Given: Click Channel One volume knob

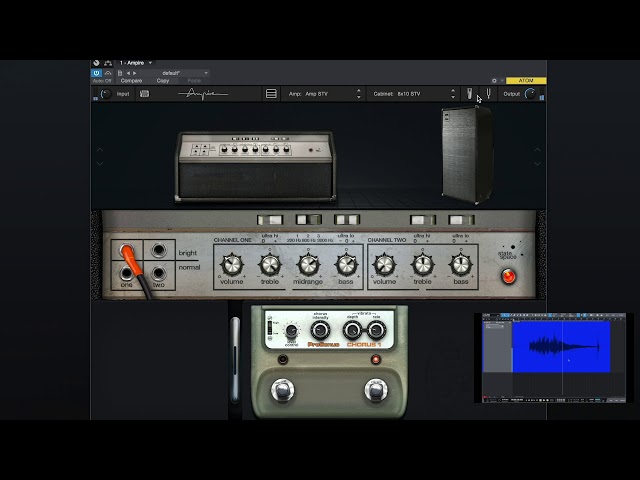Looking at the screenshot, I should tap(232, 265).
